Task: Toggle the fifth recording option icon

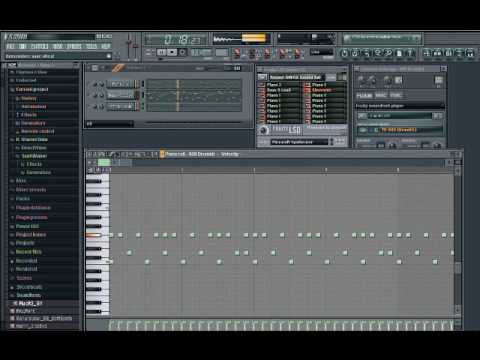Action: click(x=297, y=53)
